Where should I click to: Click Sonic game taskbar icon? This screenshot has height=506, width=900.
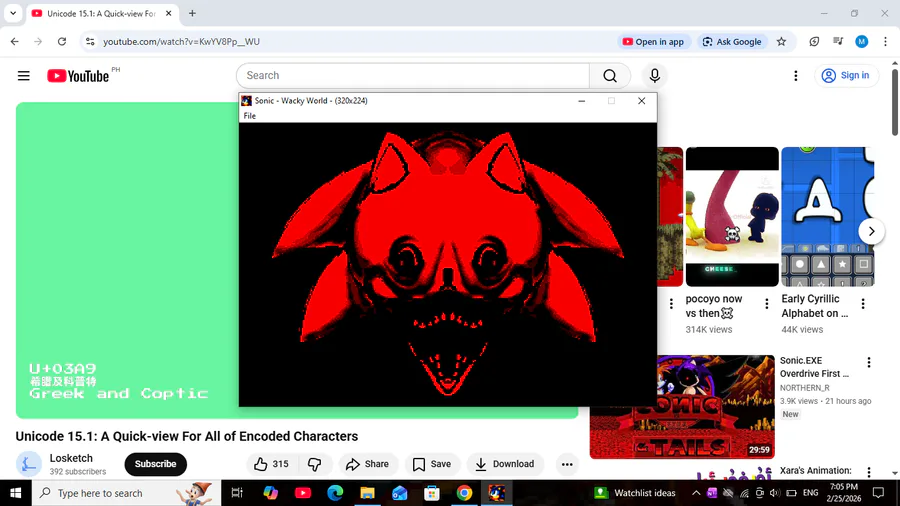tap(496, 493)
